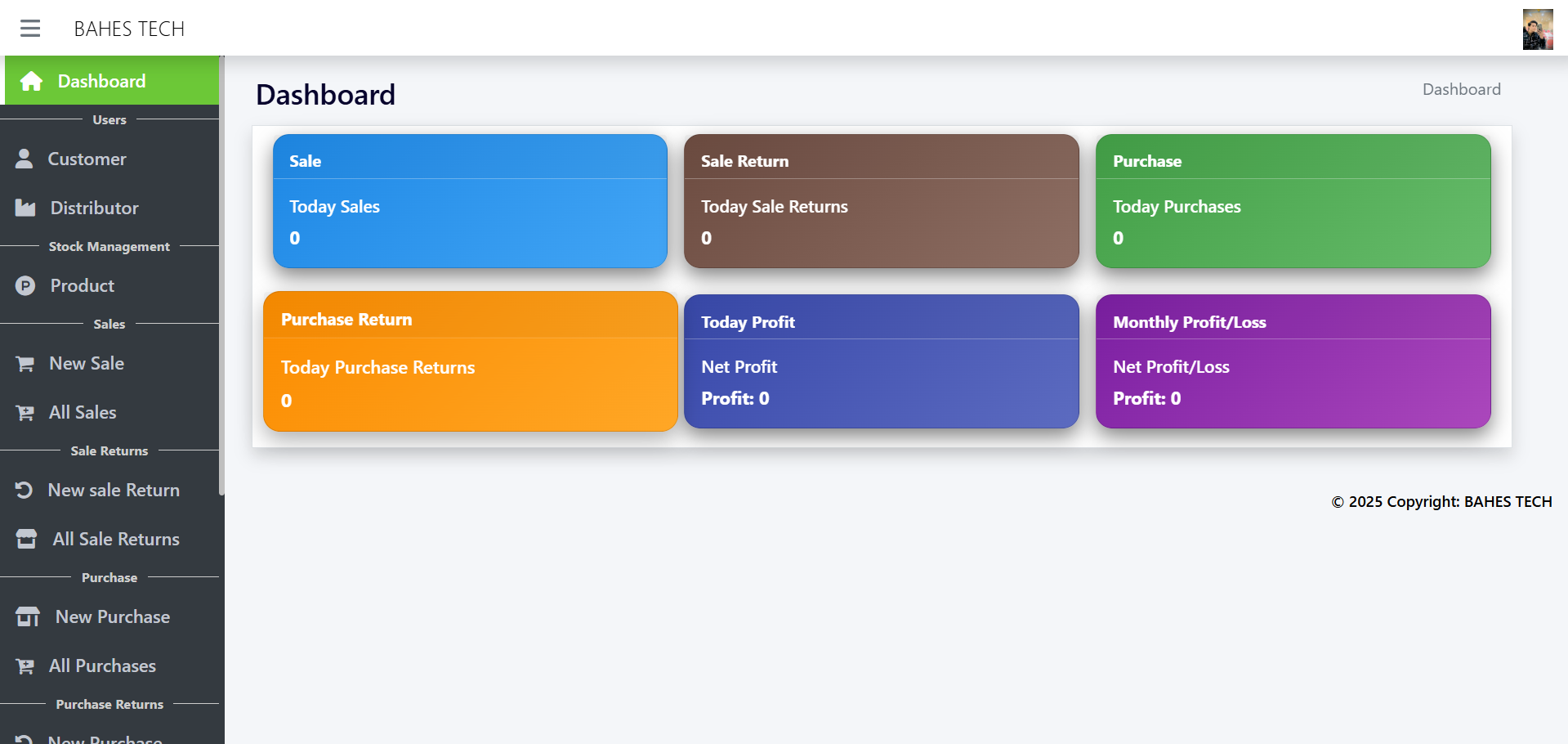Toggle the hamburger menu icon
The height and width of the screenshot is (744, 1568).
pos(30,29)
